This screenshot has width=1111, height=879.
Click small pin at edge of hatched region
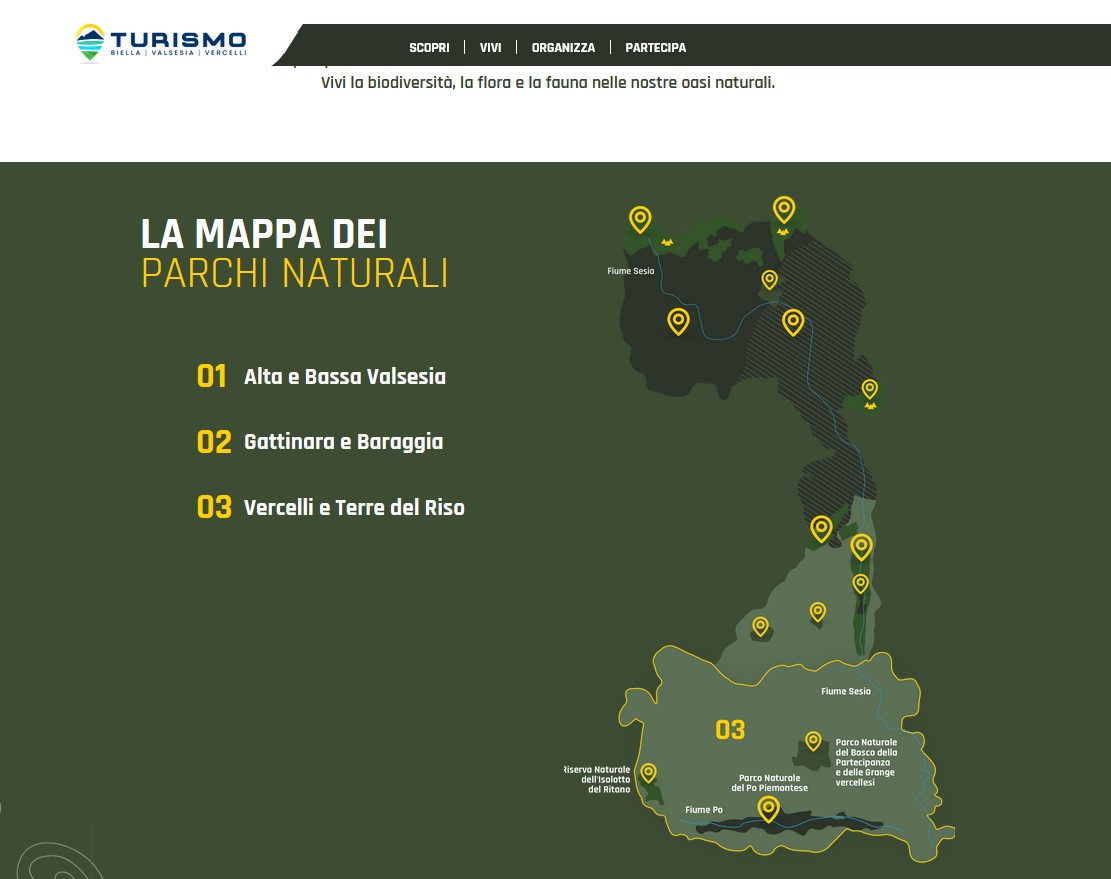tap(769, 278)
